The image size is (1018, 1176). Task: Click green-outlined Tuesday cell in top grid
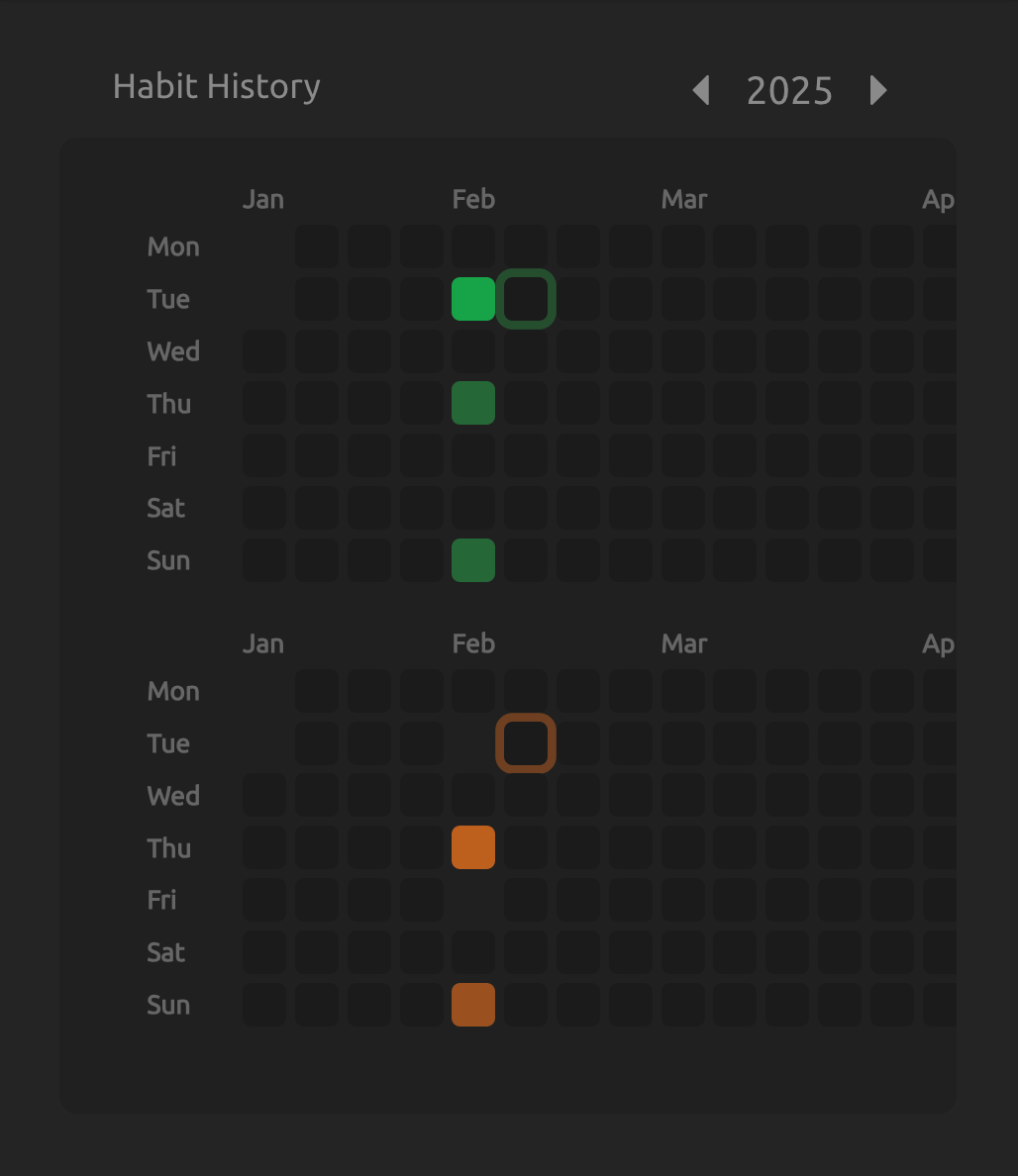tap(526, 299)
